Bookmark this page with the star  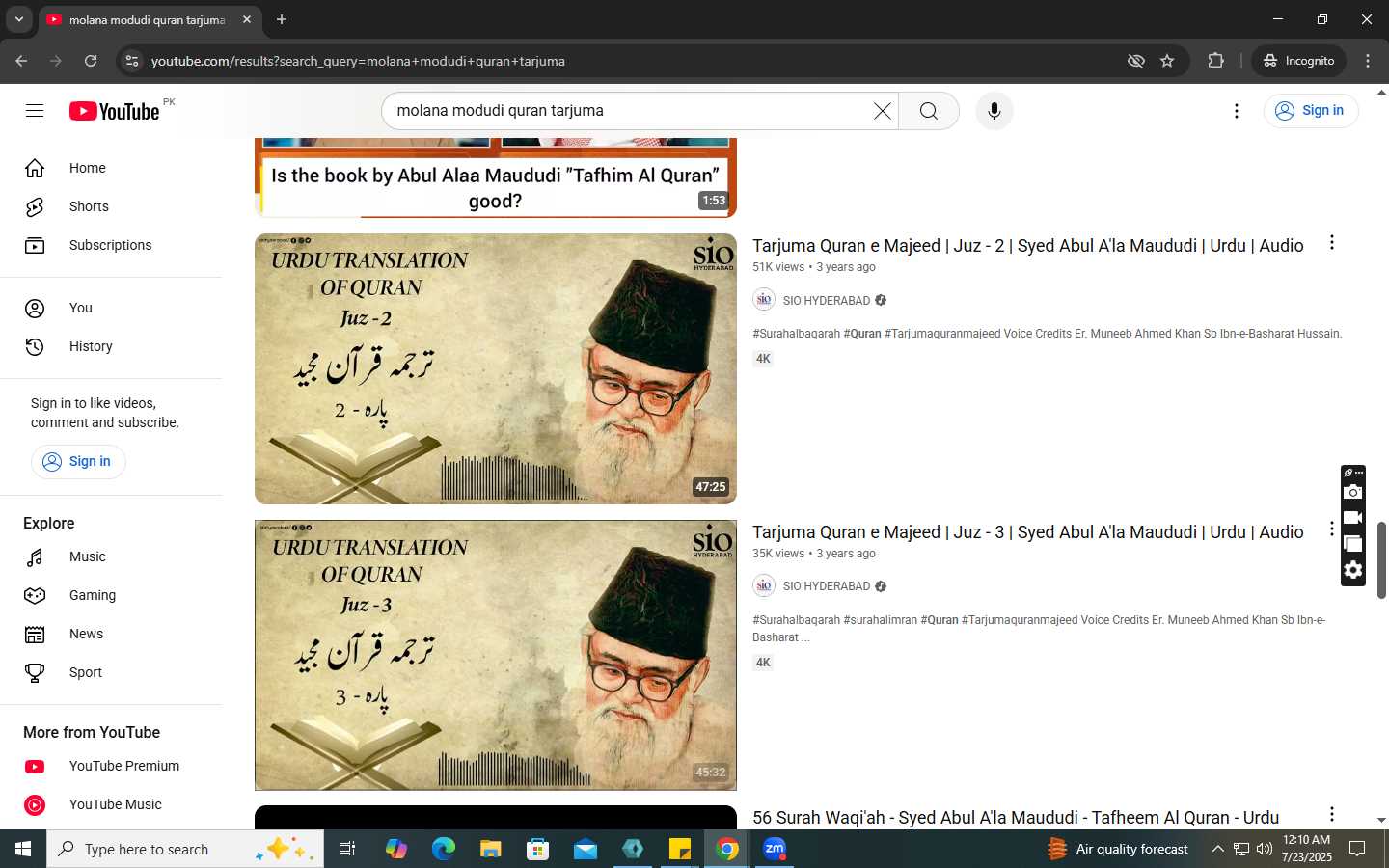[1167, 61]
